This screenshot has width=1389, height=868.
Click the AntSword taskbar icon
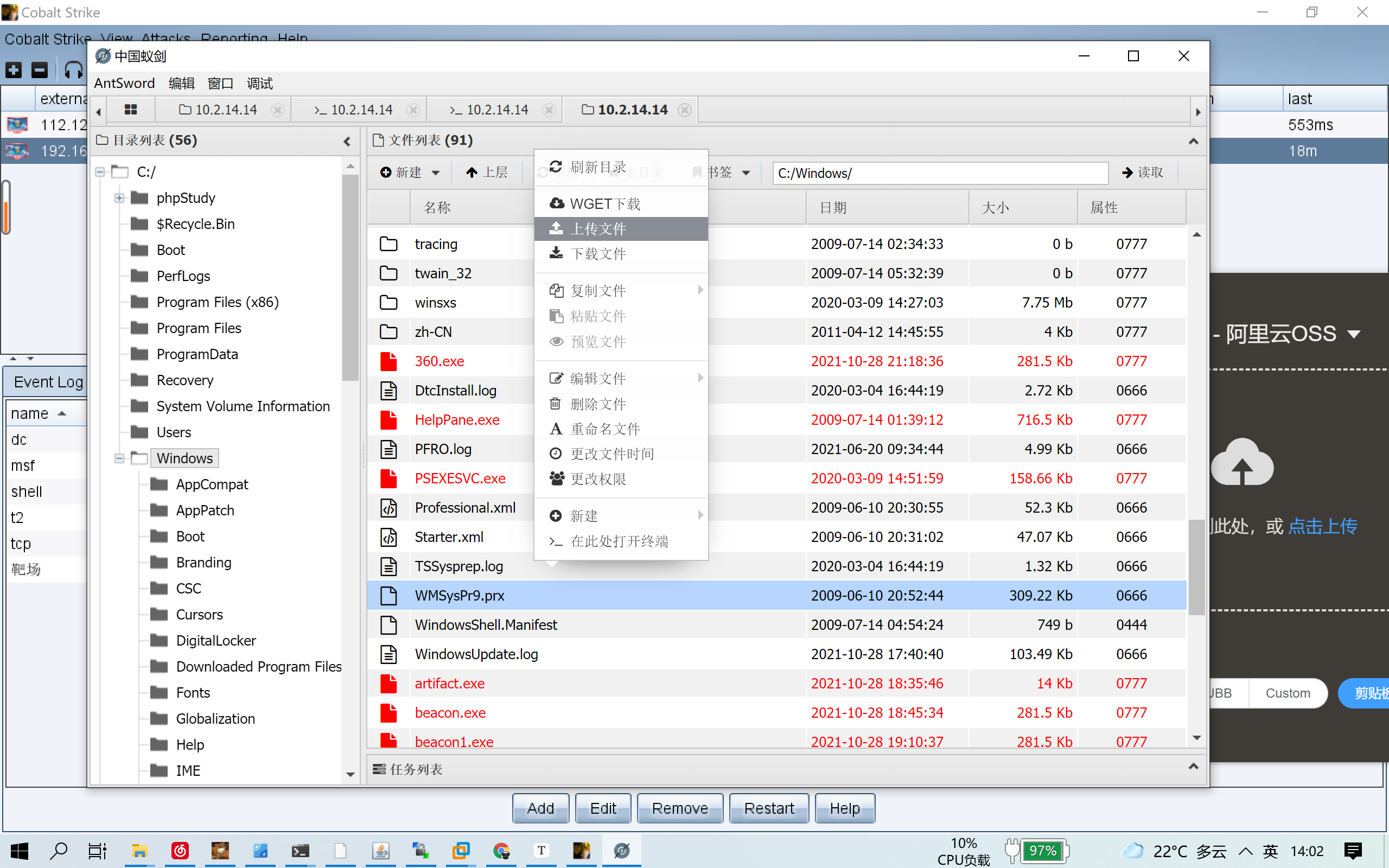click(x=622, y=850)
